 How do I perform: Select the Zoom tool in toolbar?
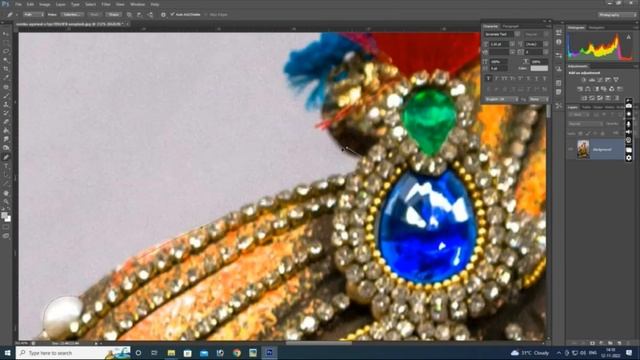(x=6, y=202)
